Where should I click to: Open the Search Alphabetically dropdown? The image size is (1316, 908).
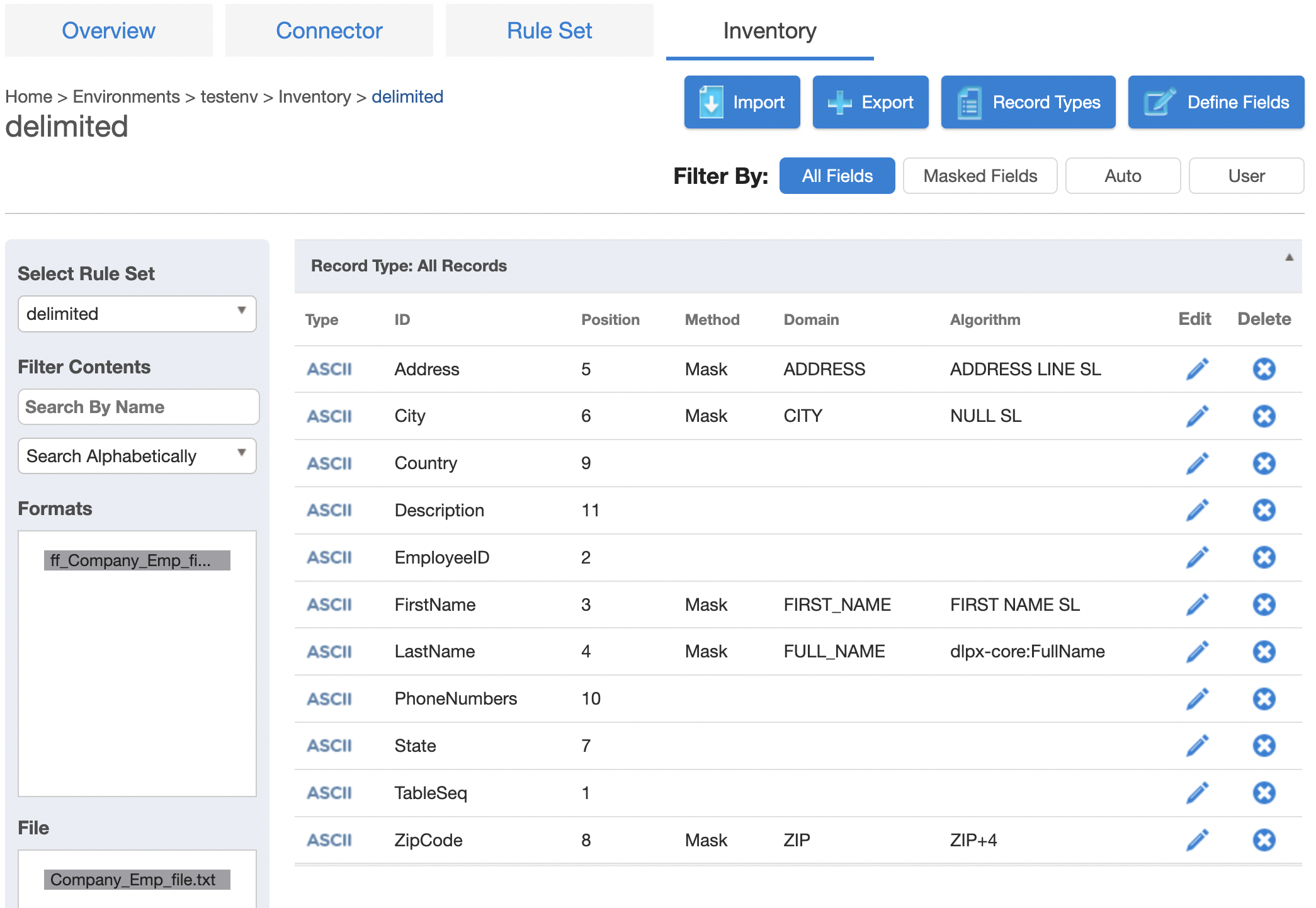click(x=137, y=456)
